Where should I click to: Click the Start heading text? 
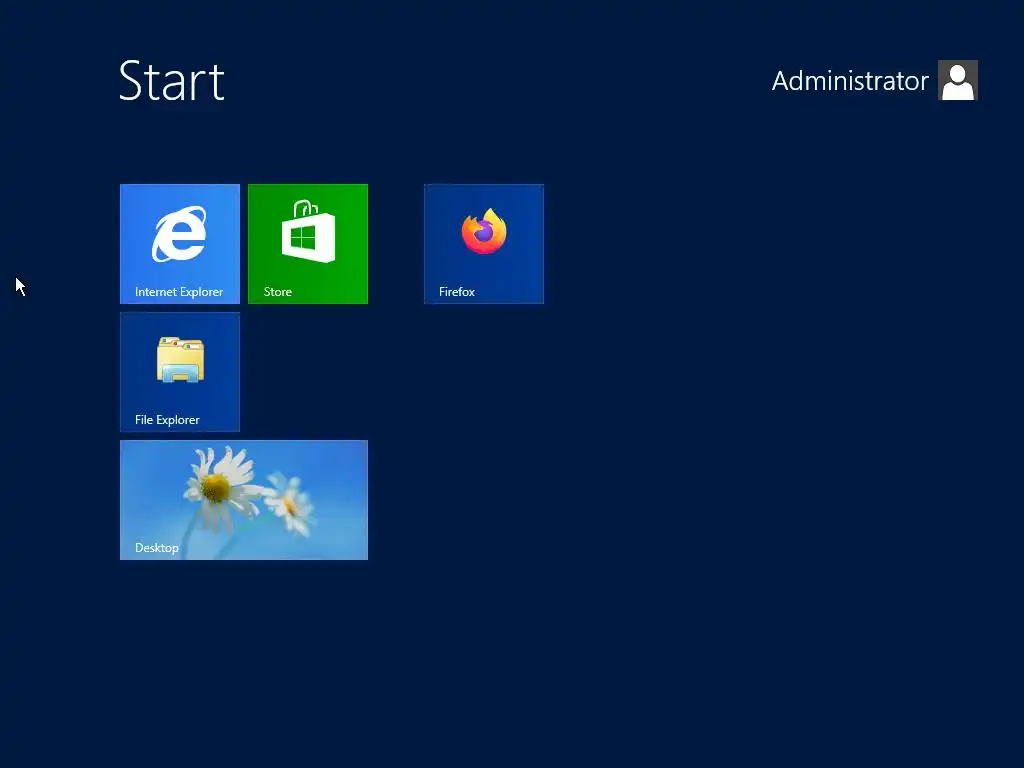(172, 81)
